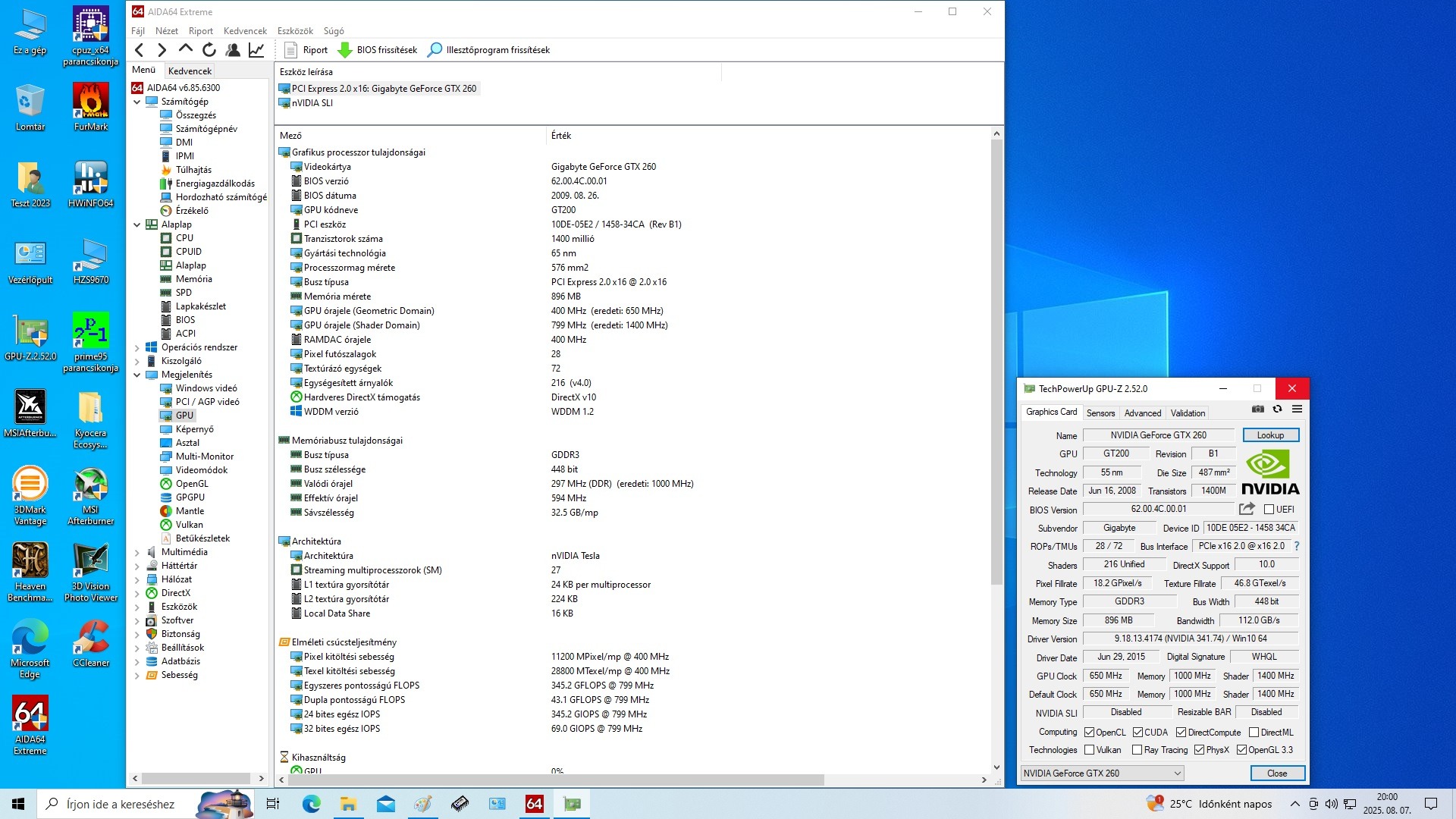Viewport: 1456px width, 819px height.
Task: Take GPU-Z screenshot with camera icon
Action: 1258,409
